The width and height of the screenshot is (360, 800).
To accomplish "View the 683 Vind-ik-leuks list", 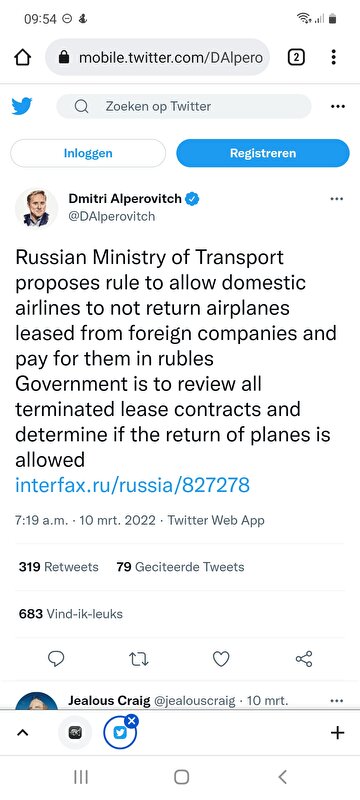I will tap(71, 614).
